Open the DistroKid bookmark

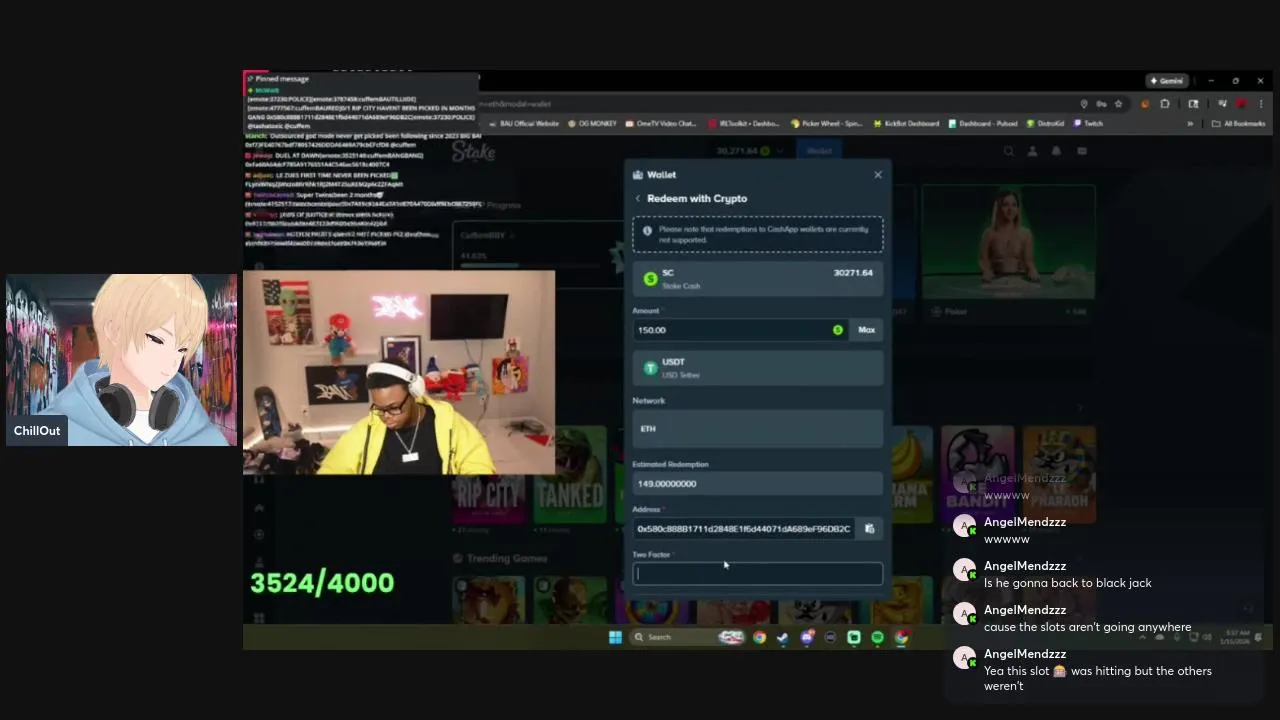pos(1045,124)
